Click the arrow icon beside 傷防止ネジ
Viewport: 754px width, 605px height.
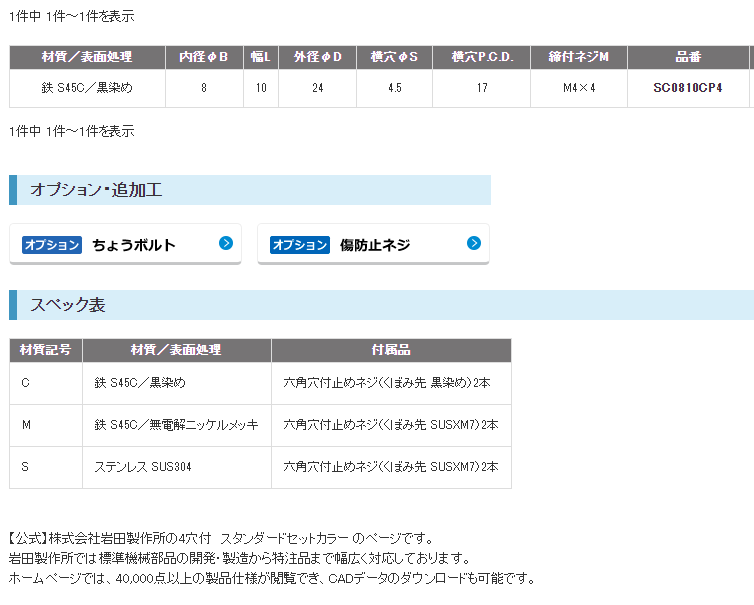(x=474, y=243)
